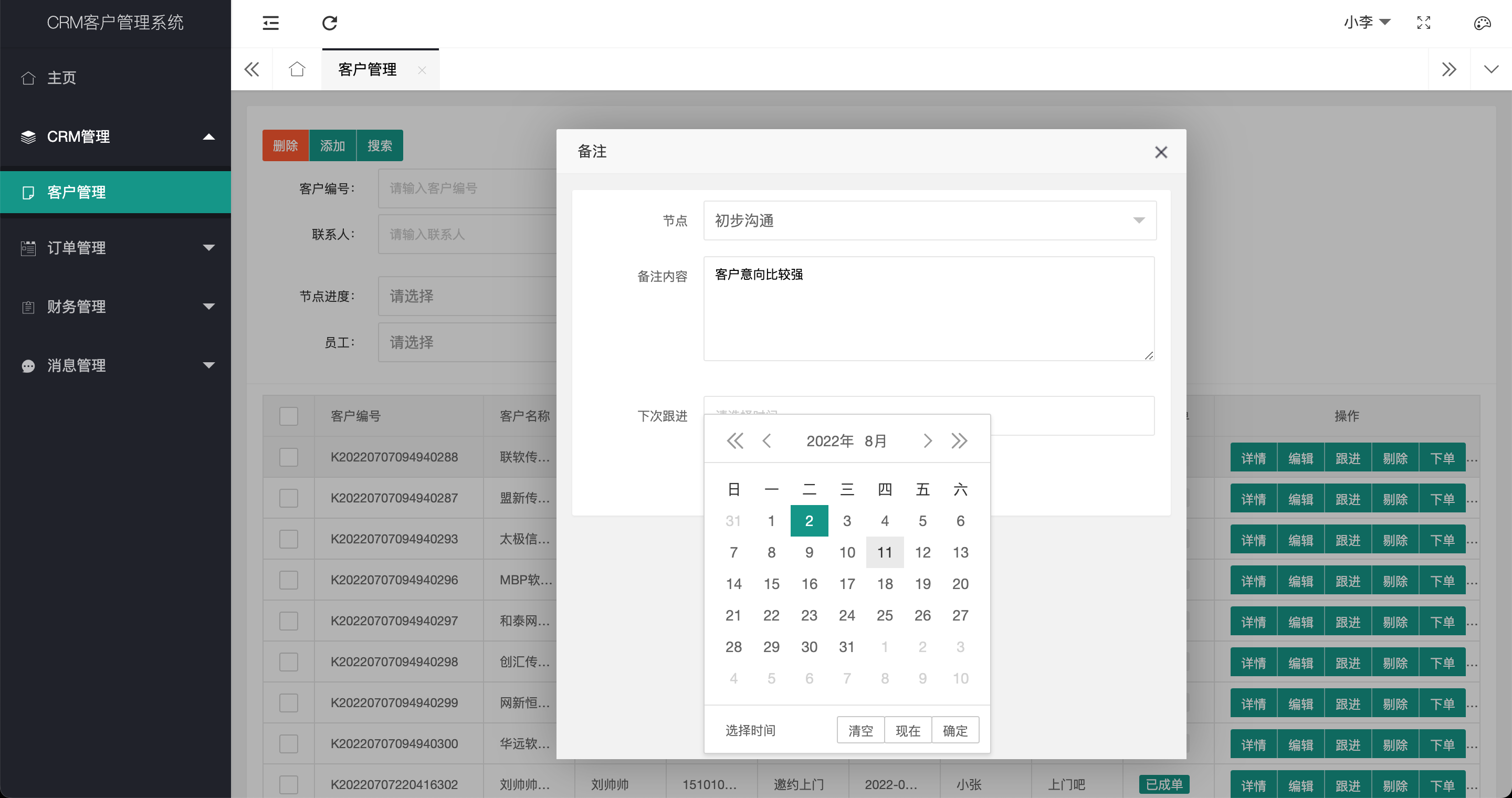Click 下单 for row K20220707094940297
The height and width of the screenshot is (798, 1512).
click(x=1442, y=622)
